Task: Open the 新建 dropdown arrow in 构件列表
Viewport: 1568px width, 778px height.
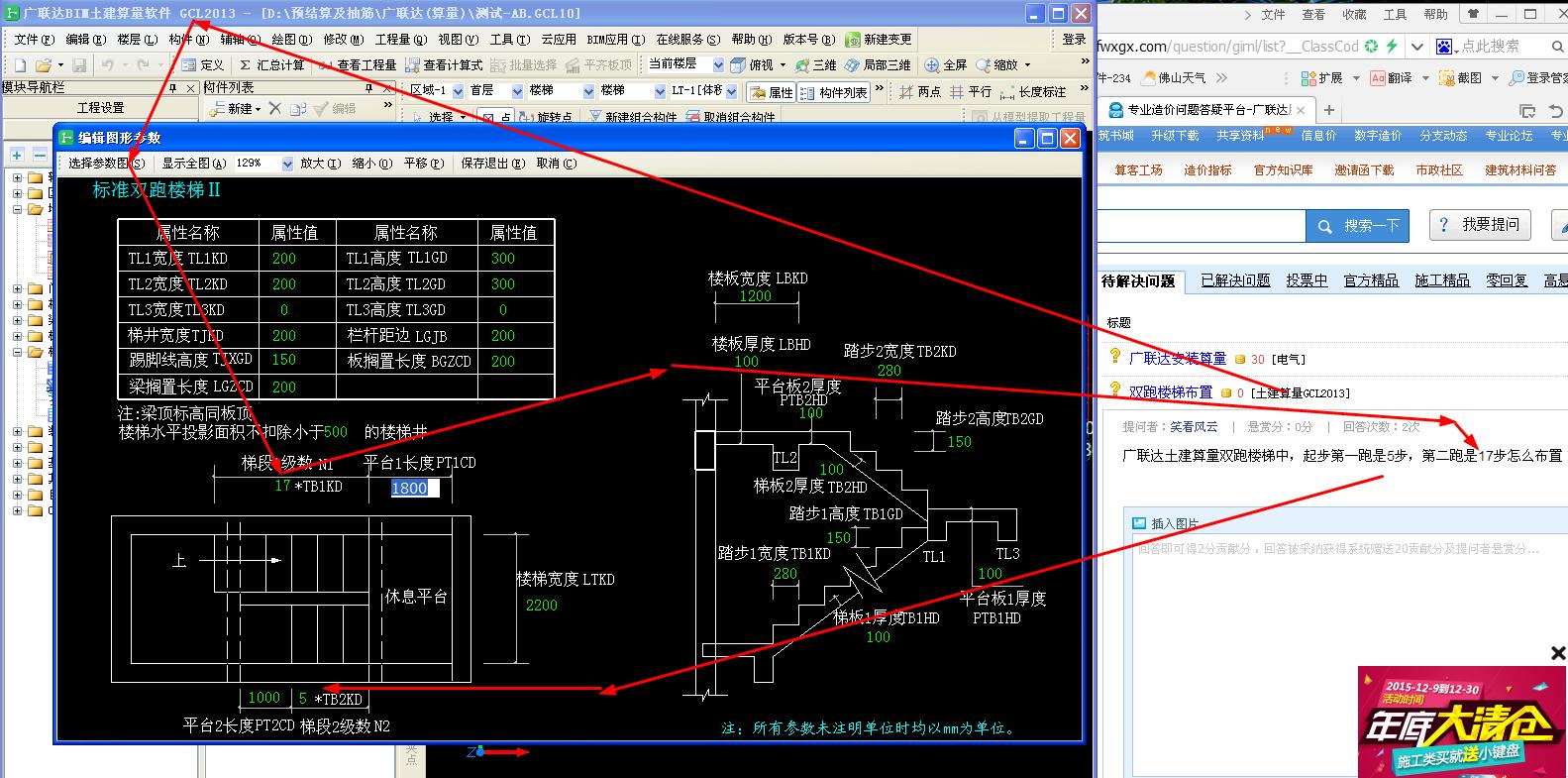Action: click(259, 109)
